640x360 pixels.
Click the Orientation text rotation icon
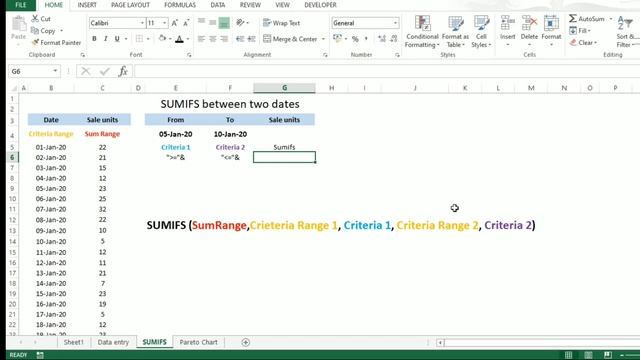pyautogui.click(x=240, y=22)
